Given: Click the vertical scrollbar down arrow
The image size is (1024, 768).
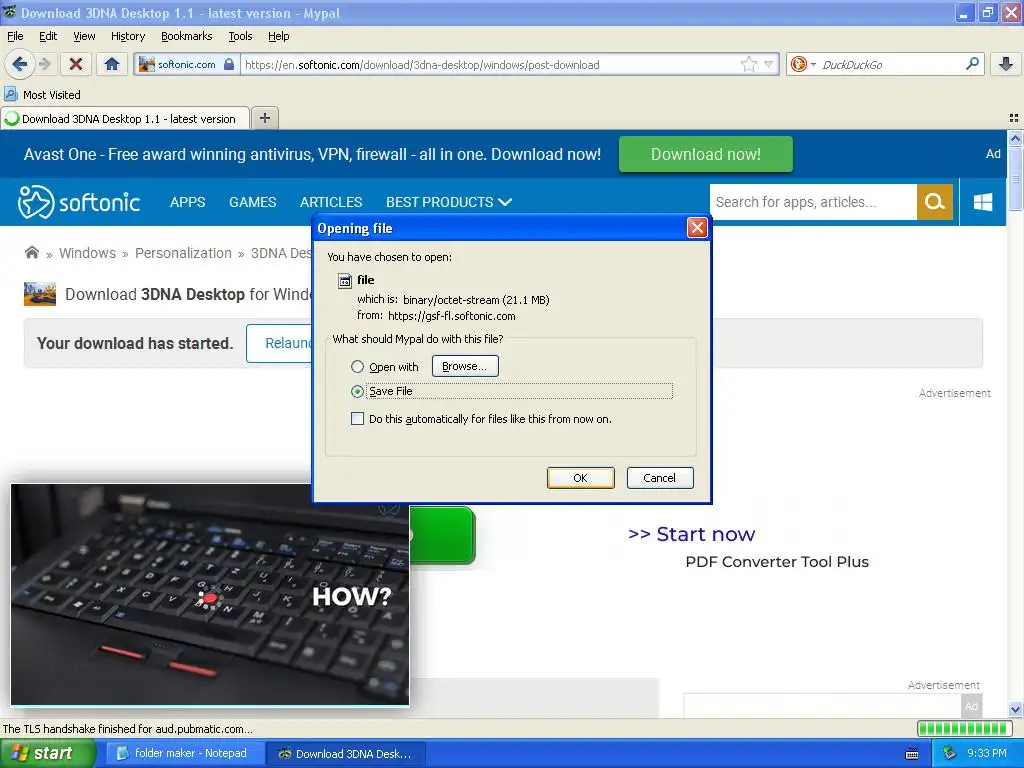Looking at the screenshot, I should 1015,709.
